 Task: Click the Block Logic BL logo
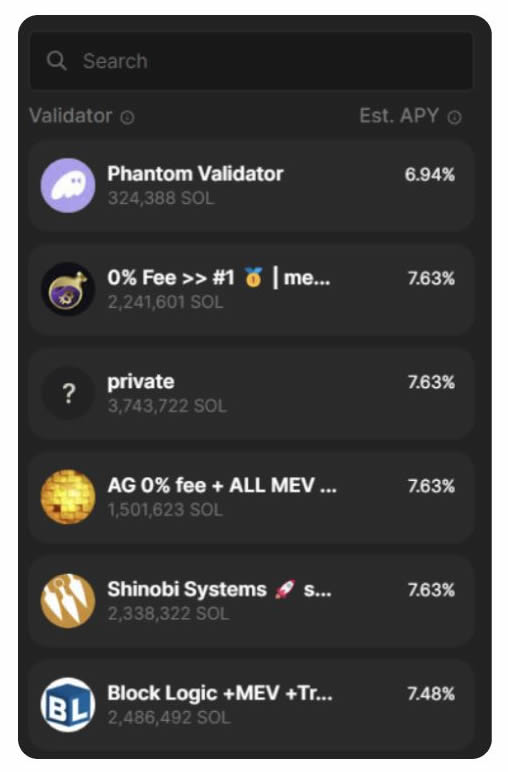(68, 705)
